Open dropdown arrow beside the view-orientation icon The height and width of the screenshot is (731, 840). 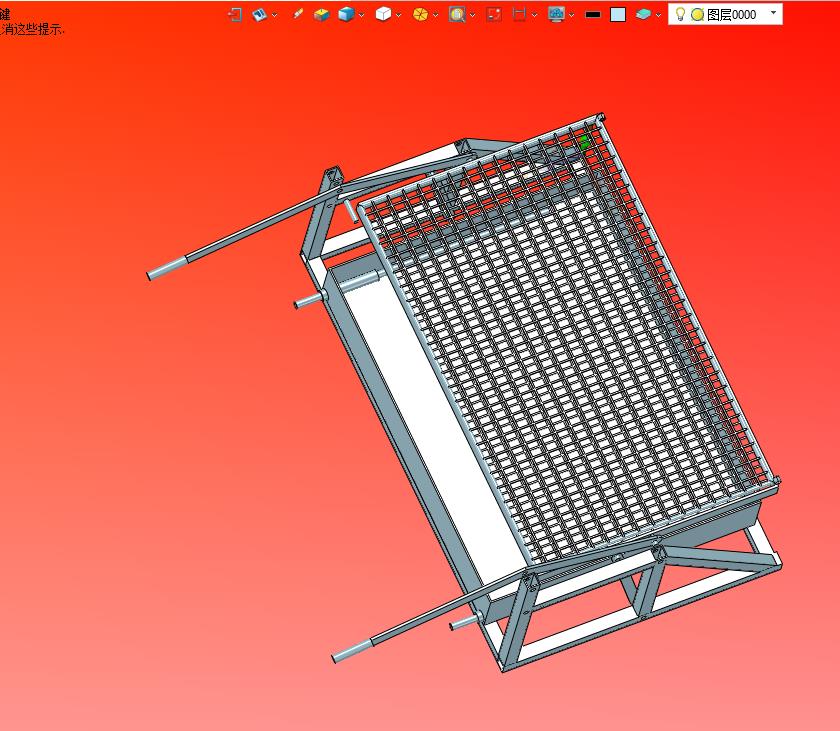tap(275, 15)
